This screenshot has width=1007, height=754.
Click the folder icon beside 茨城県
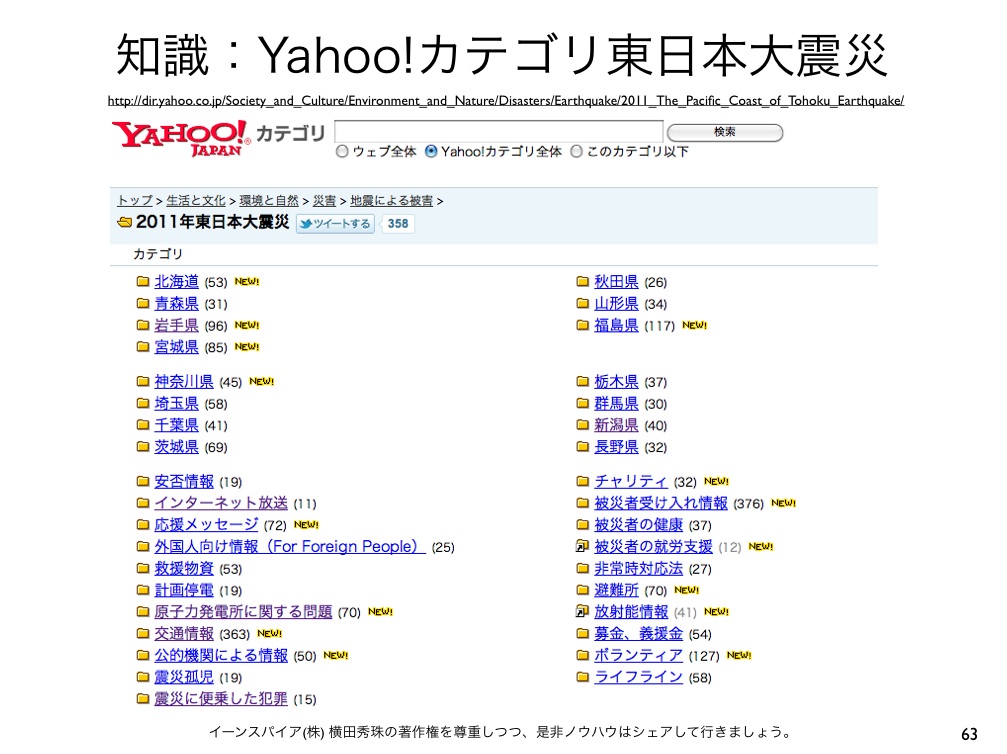(x=143, y=446)
